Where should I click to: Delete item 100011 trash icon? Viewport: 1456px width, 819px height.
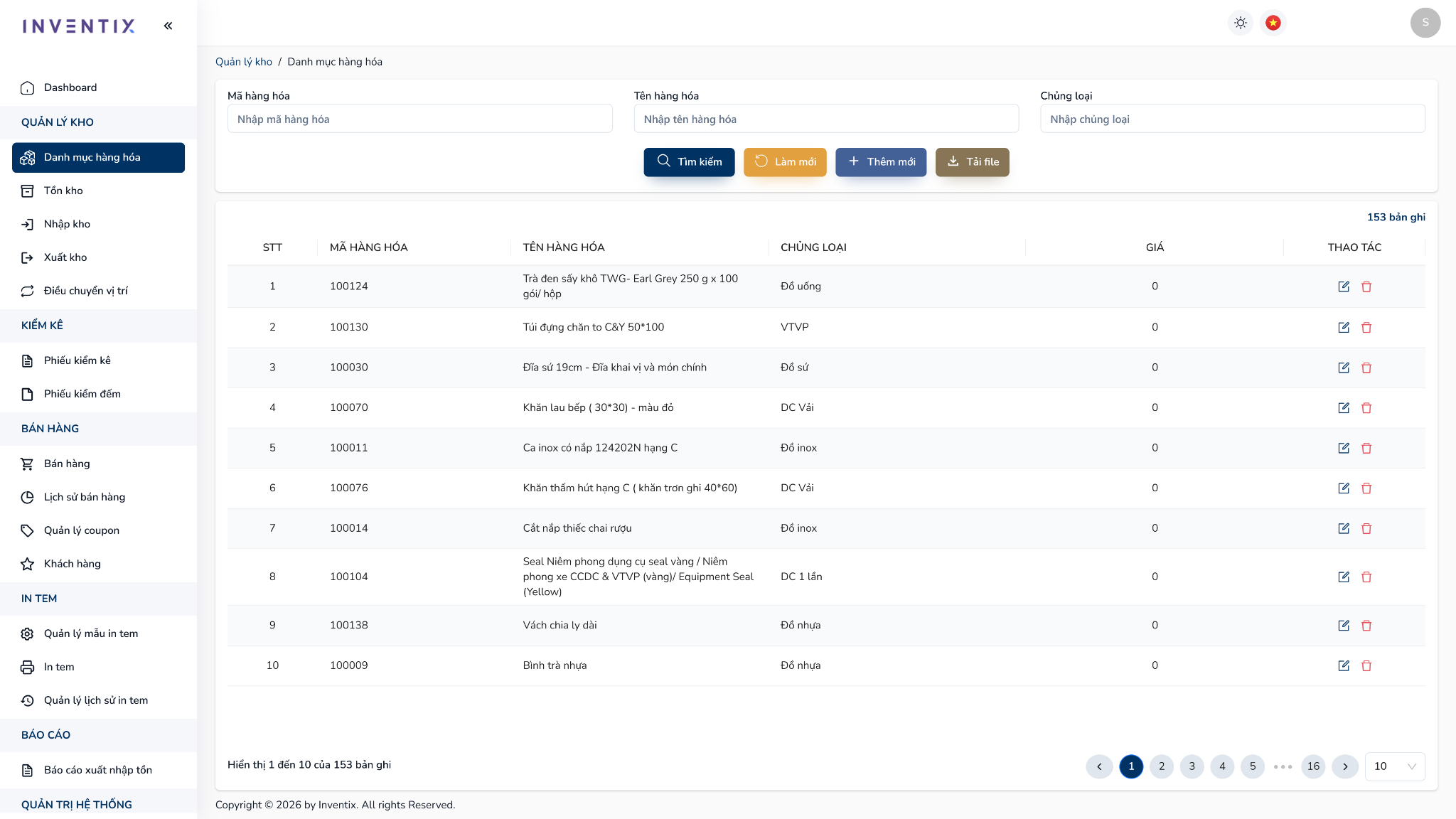(1366, 448)
